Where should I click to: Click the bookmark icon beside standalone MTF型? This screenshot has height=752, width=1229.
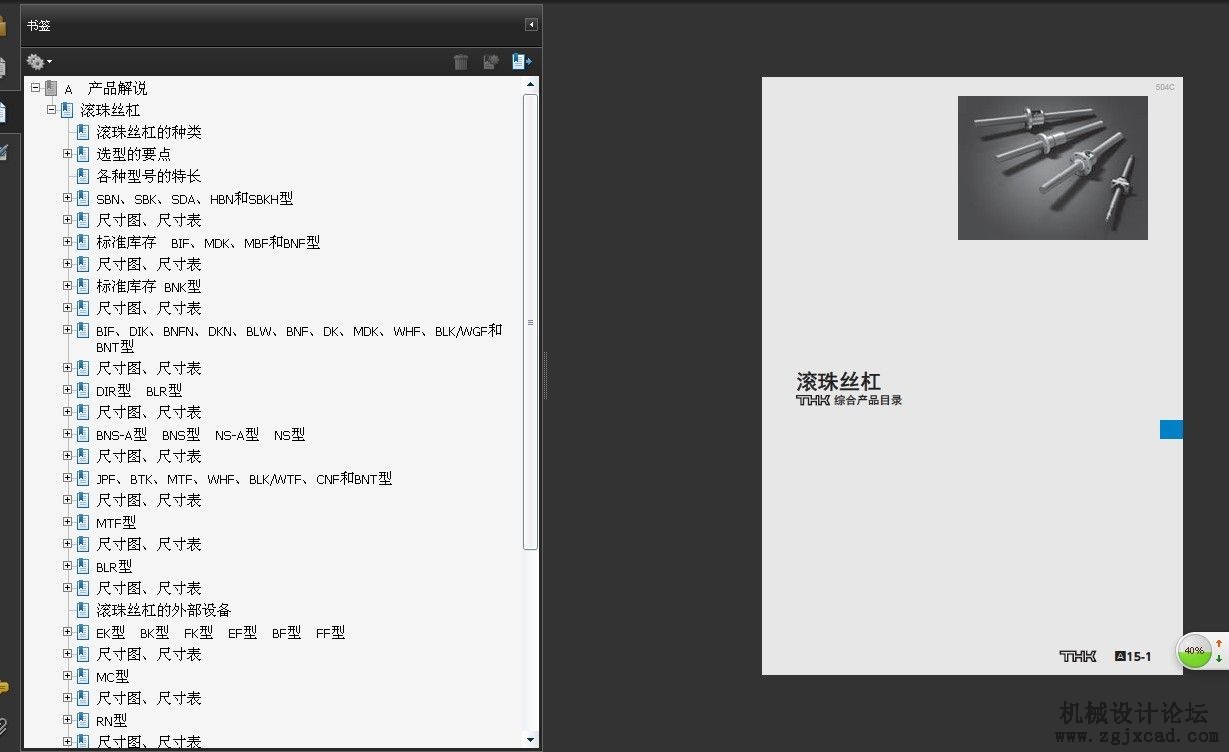83,522
